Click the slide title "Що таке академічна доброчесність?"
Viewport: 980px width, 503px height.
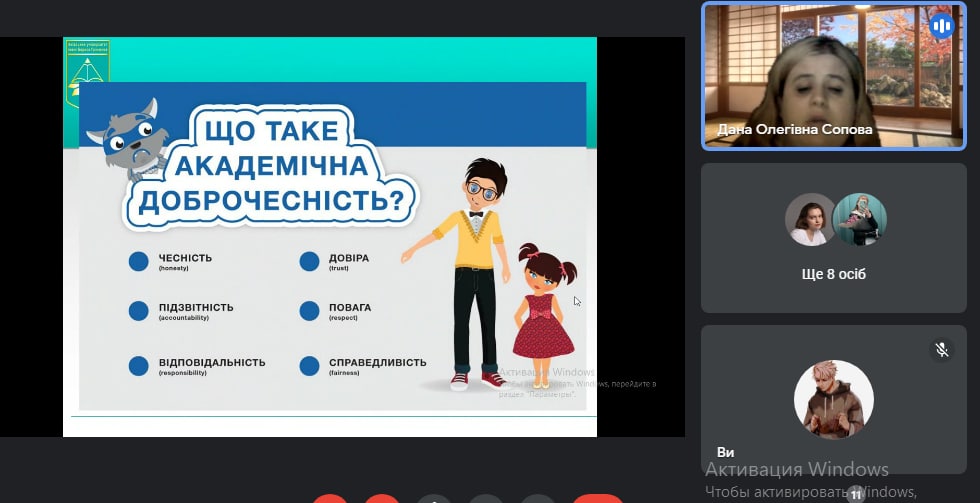pos(270,165)
